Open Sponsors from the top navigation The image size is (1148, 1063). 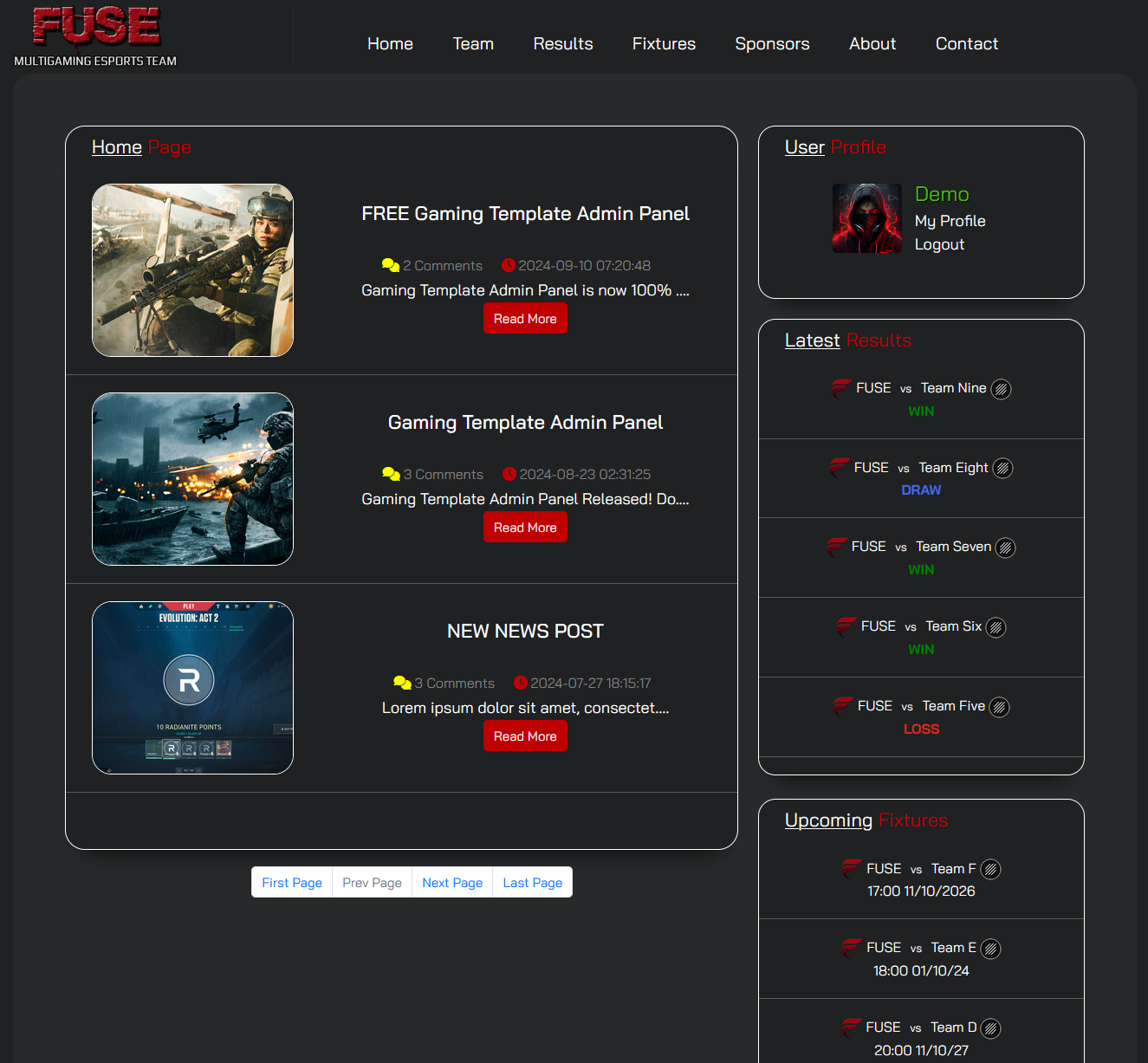[x=772, y=43]
